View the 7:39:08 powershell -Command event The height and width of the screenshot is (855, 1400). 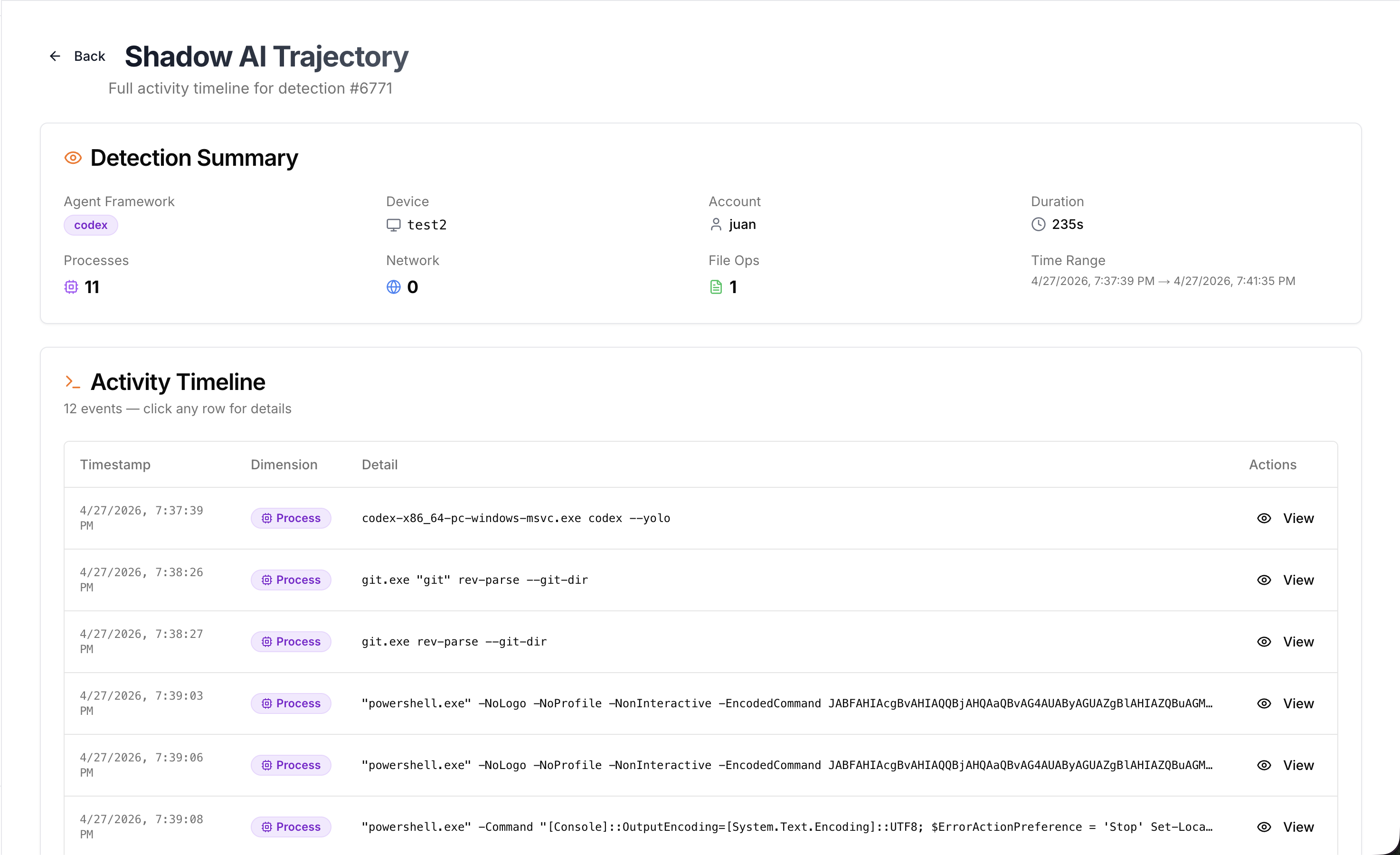[x=1286, y=827]
